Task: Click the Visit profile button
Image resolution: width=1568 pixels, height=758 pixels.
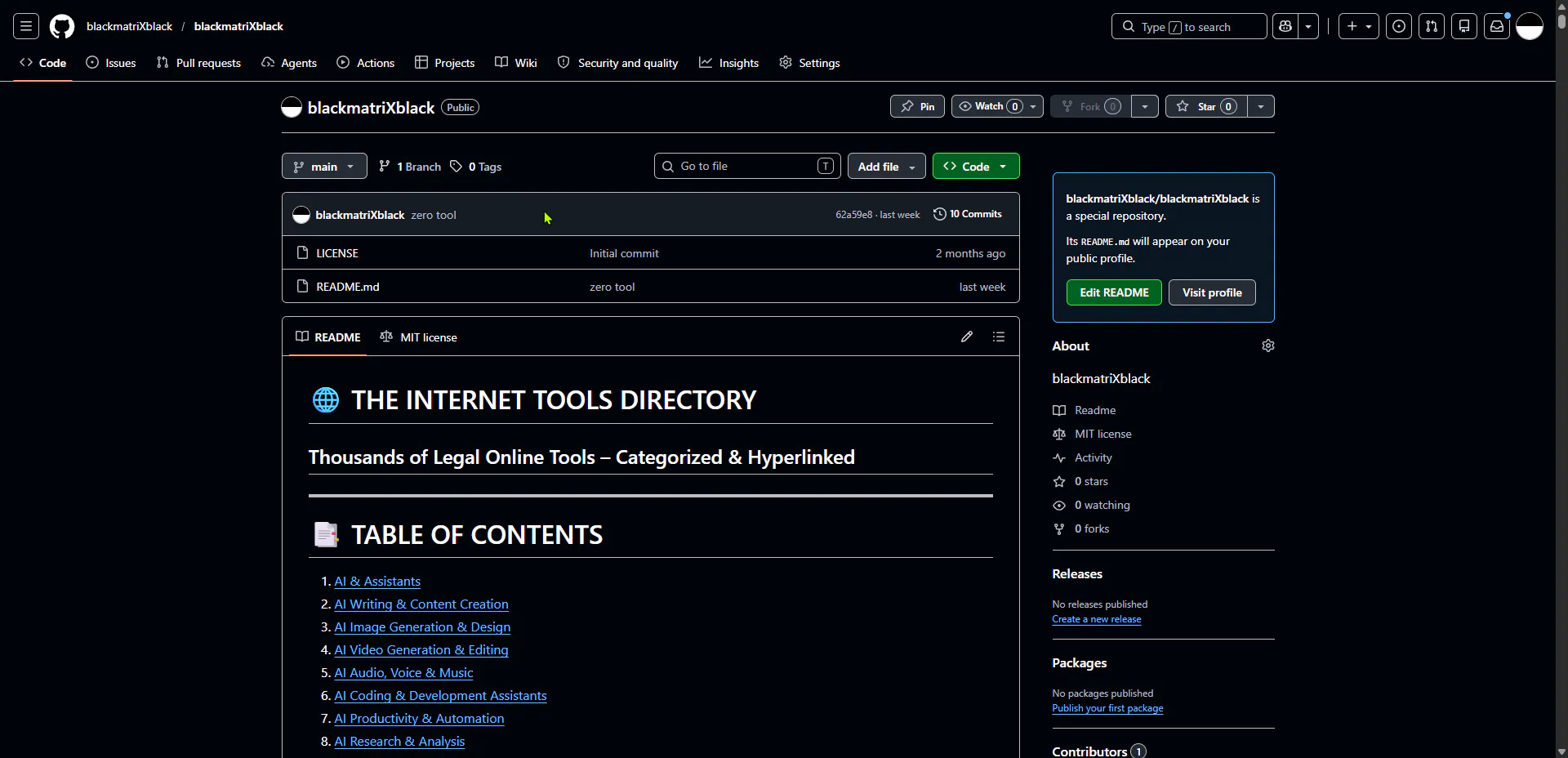Action: click(1212, 292)
